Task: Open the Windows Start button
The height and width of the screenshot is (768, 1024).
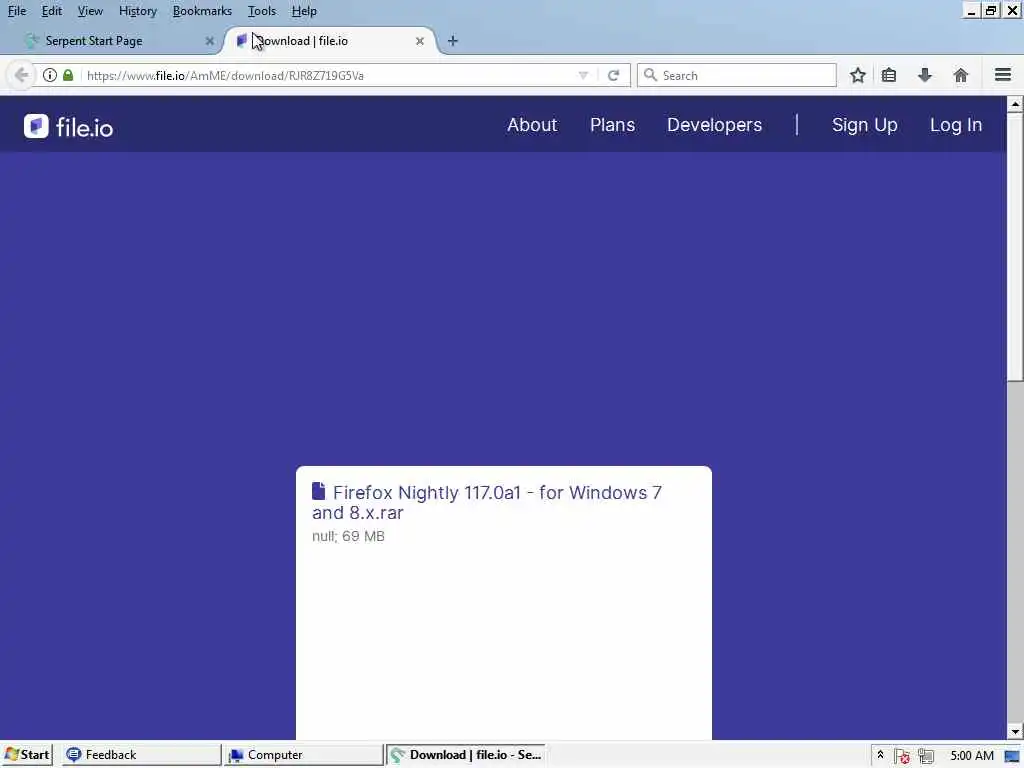Action: point(27,755)
